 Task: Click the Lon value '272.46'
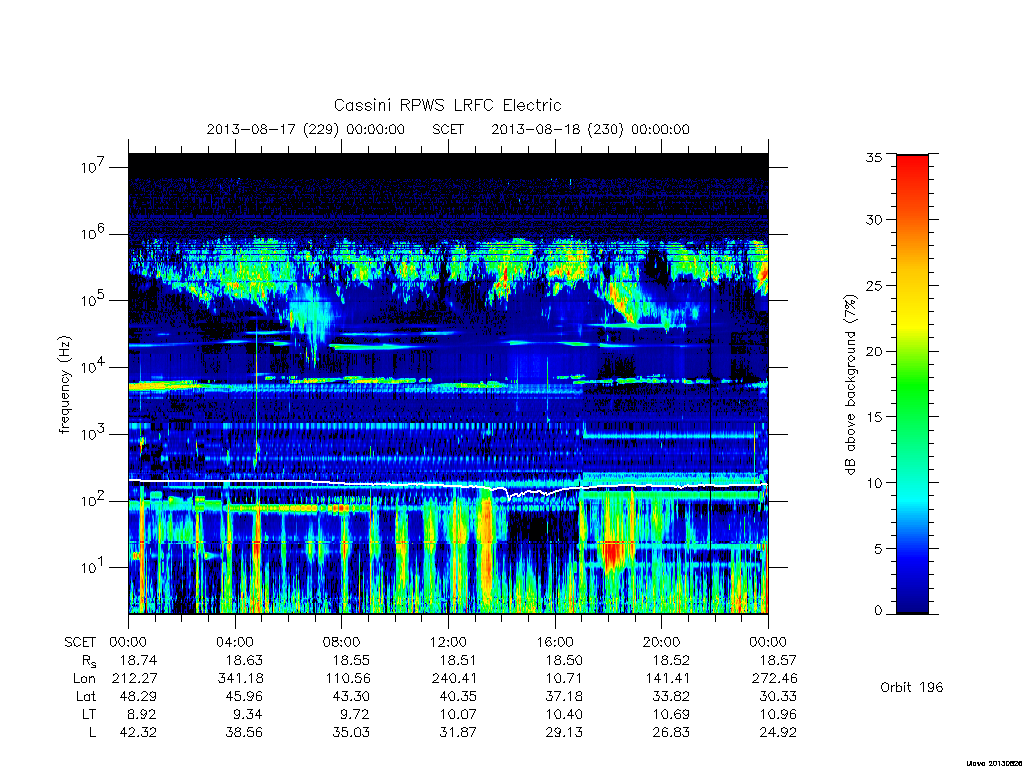(x=775, y=679)
